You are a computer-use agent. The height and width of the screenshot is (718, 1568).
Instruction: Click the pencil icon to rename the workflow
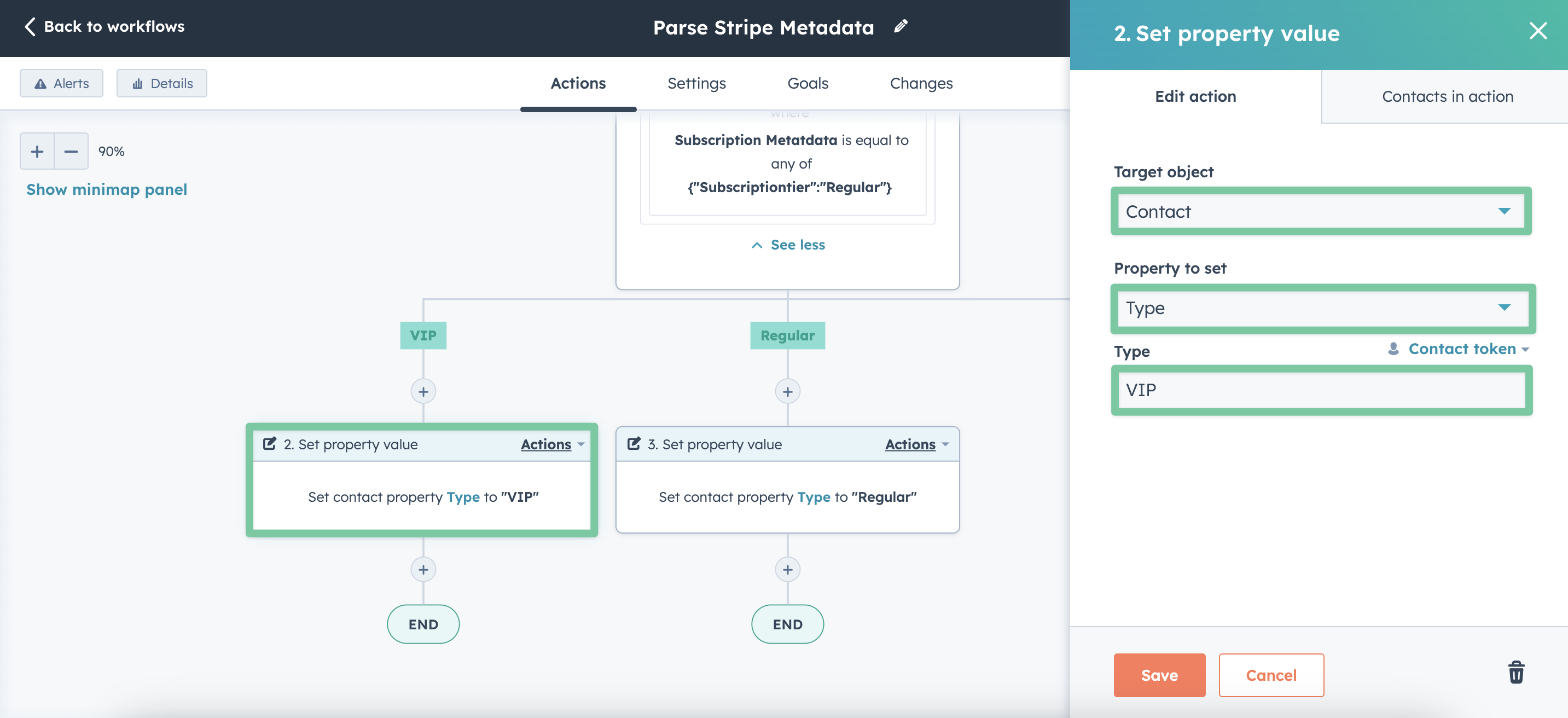click(901, 26)
